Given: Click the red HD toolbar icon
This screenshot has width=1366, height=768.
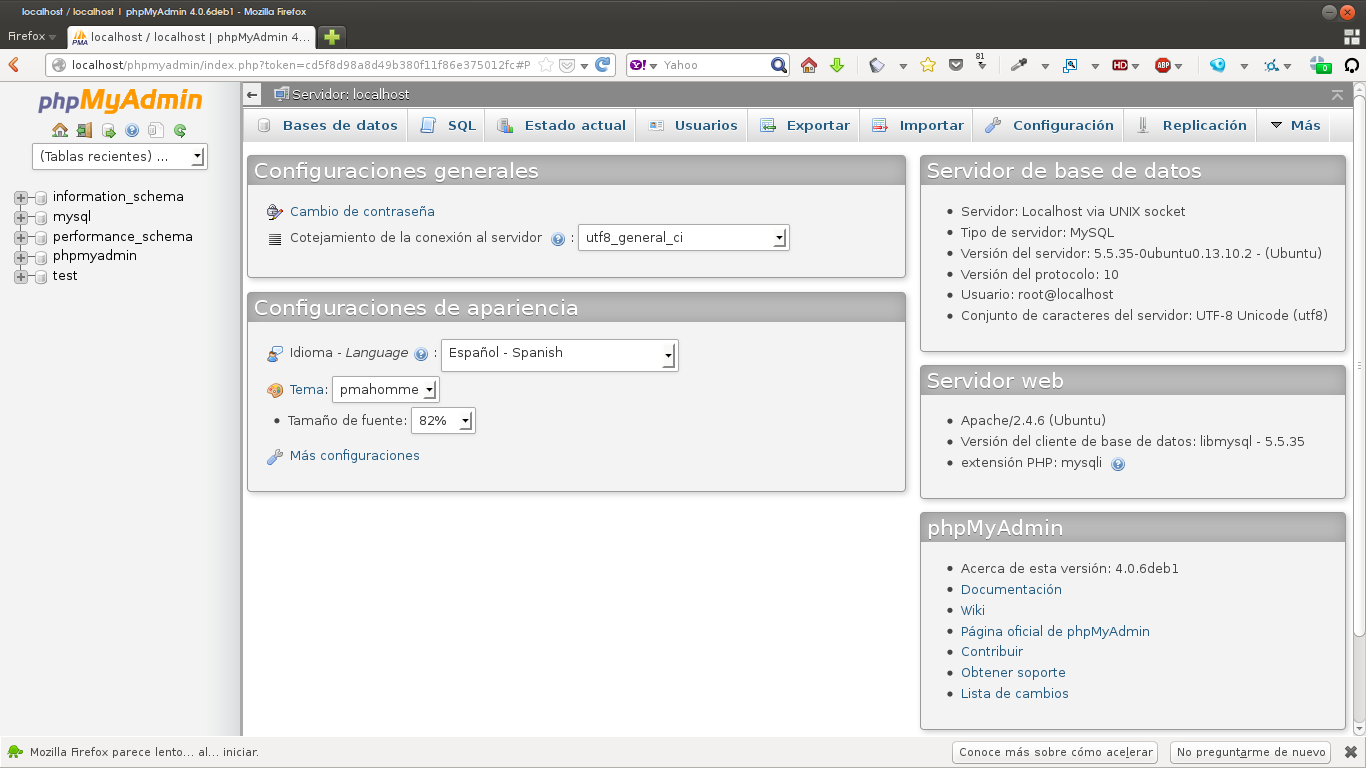Looking at the screenshot, I should click(1120, 65).
